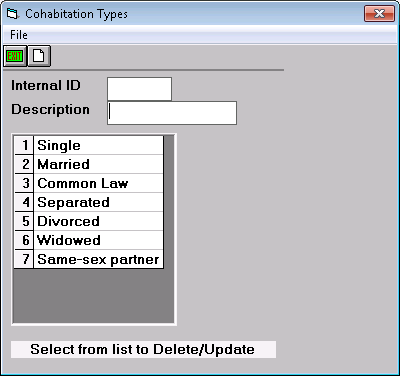Select the Separated row in list
400x376 pixels.
coord(99,202)
